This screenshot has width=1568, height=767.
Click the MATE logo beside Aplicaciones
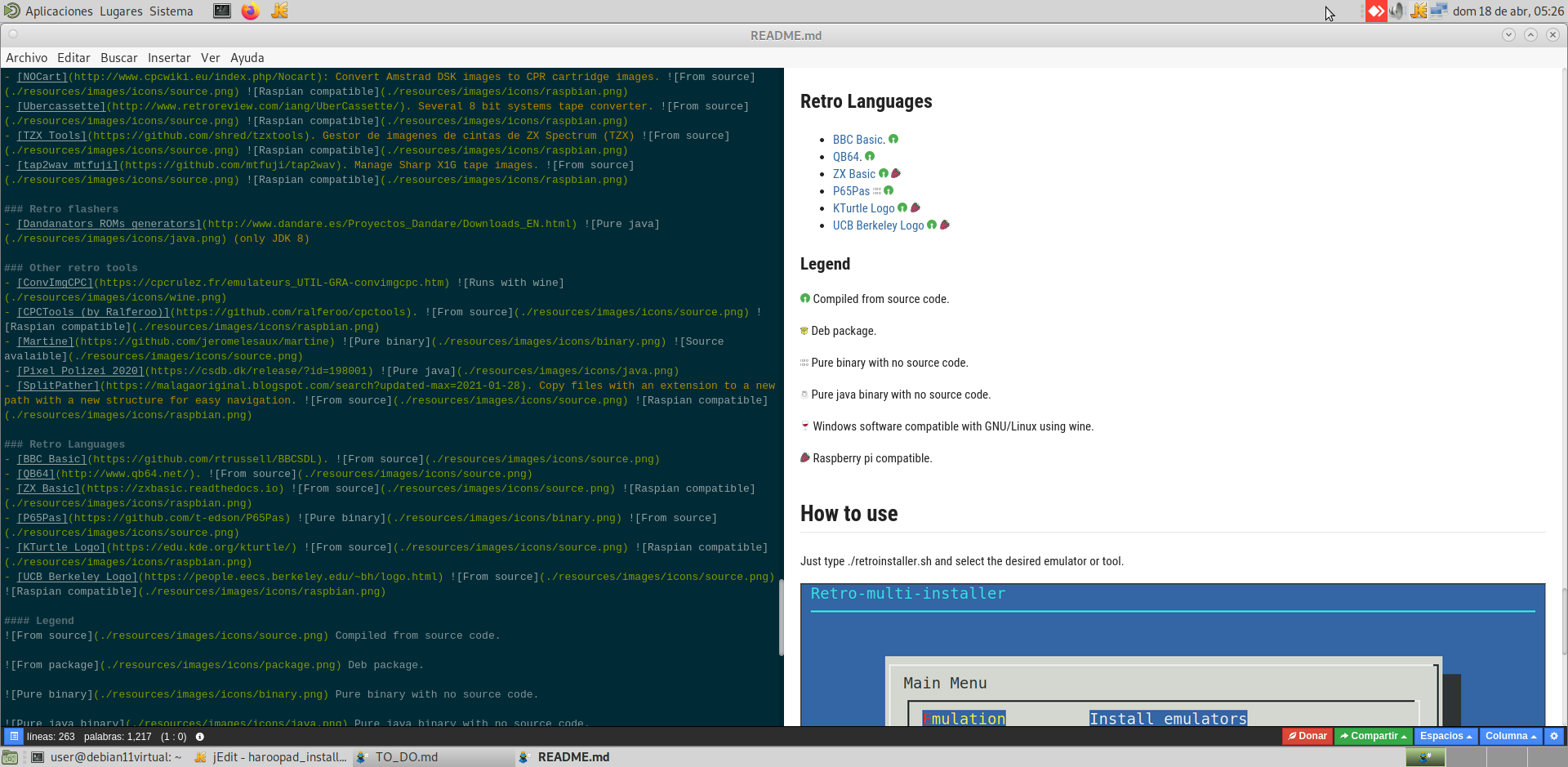[x=11, y=11]
